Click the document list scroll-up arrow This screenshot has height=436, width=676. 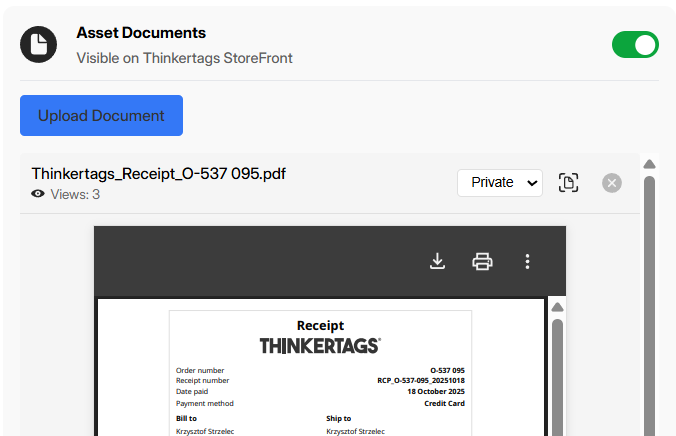coord(649,165)
